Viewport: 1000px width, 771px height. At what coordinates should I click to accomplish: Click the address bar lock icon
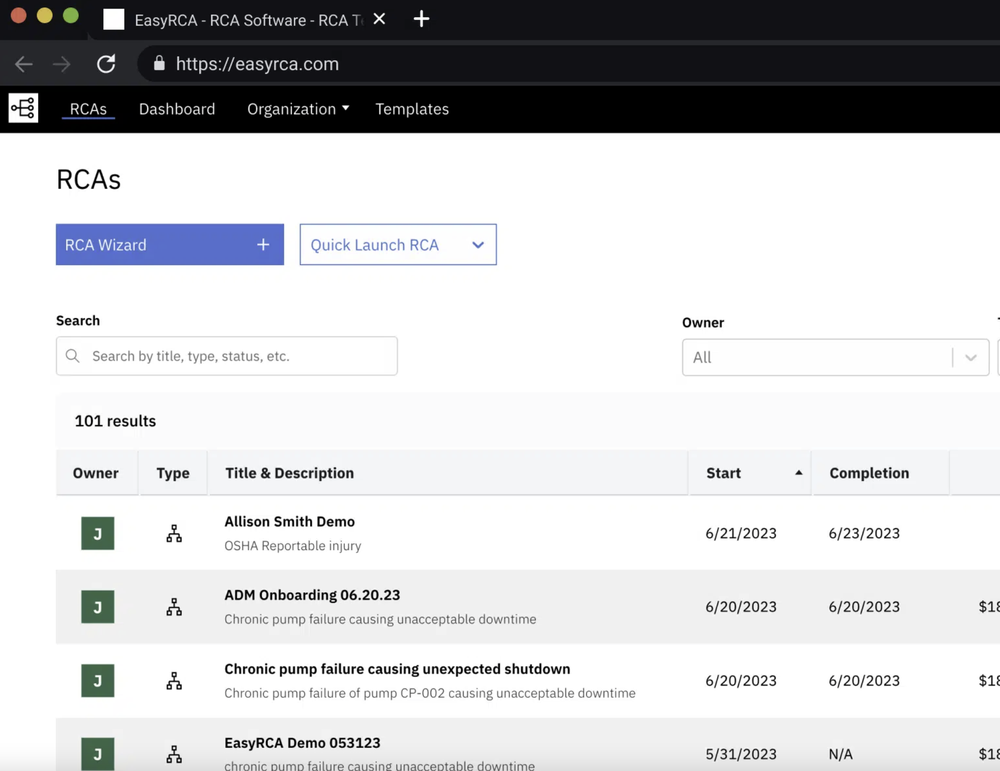[x=159, y=63]
